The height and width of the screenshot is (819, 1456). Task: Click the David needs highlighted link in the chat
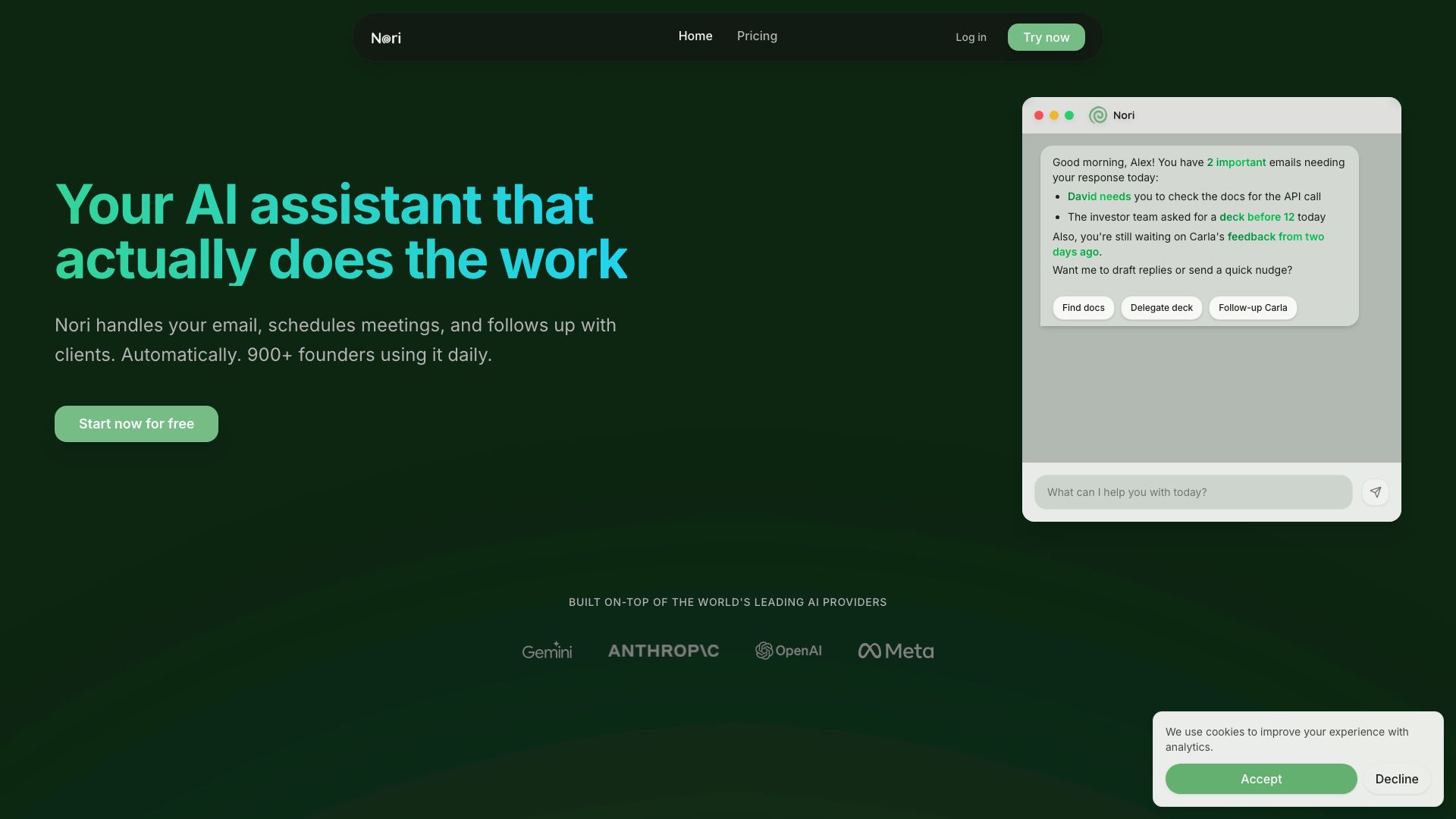(1099, 196)
